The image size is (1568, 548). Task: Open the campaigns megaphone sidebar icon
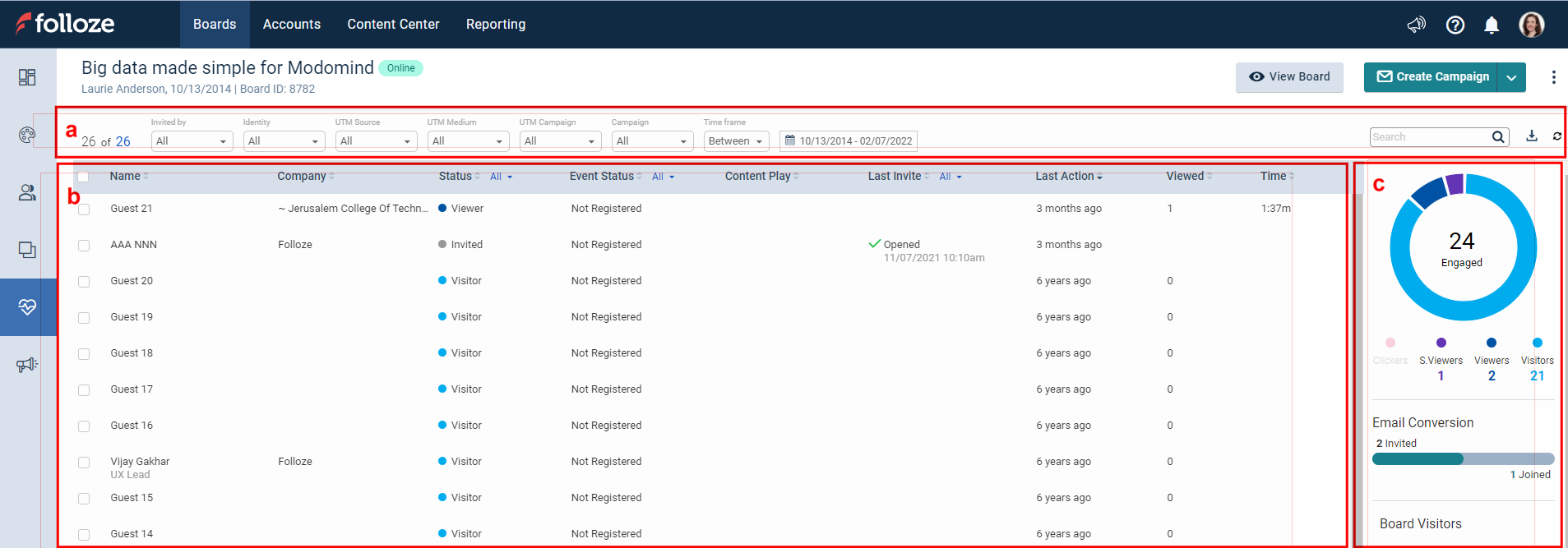click(27, 365)
